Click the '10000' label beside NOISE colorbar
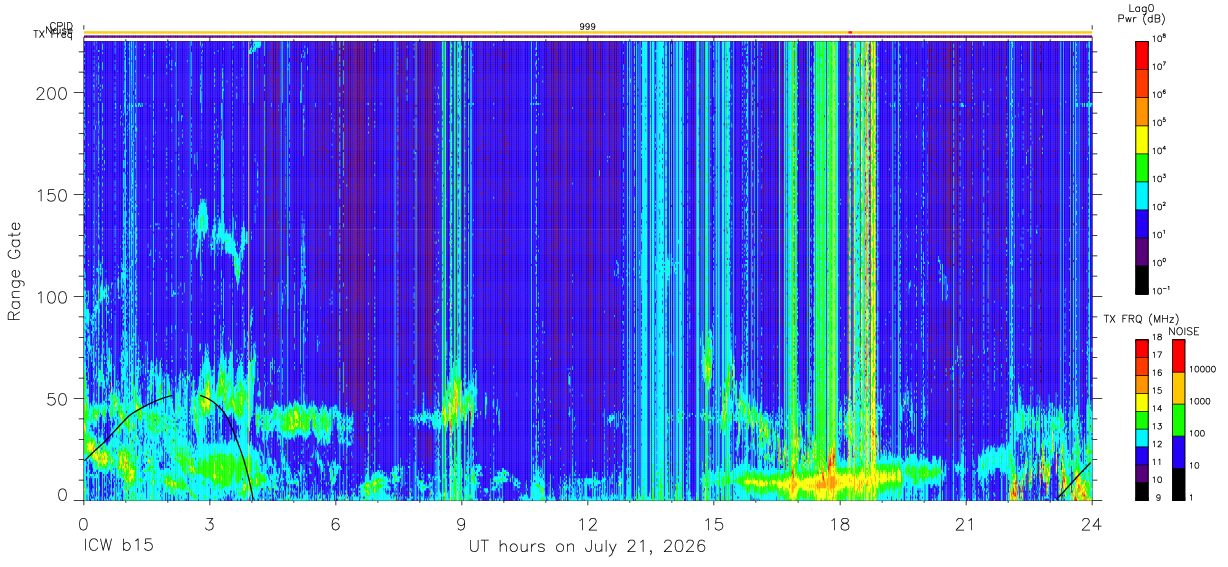1228x567 pixels. [x=1203, y=369]
